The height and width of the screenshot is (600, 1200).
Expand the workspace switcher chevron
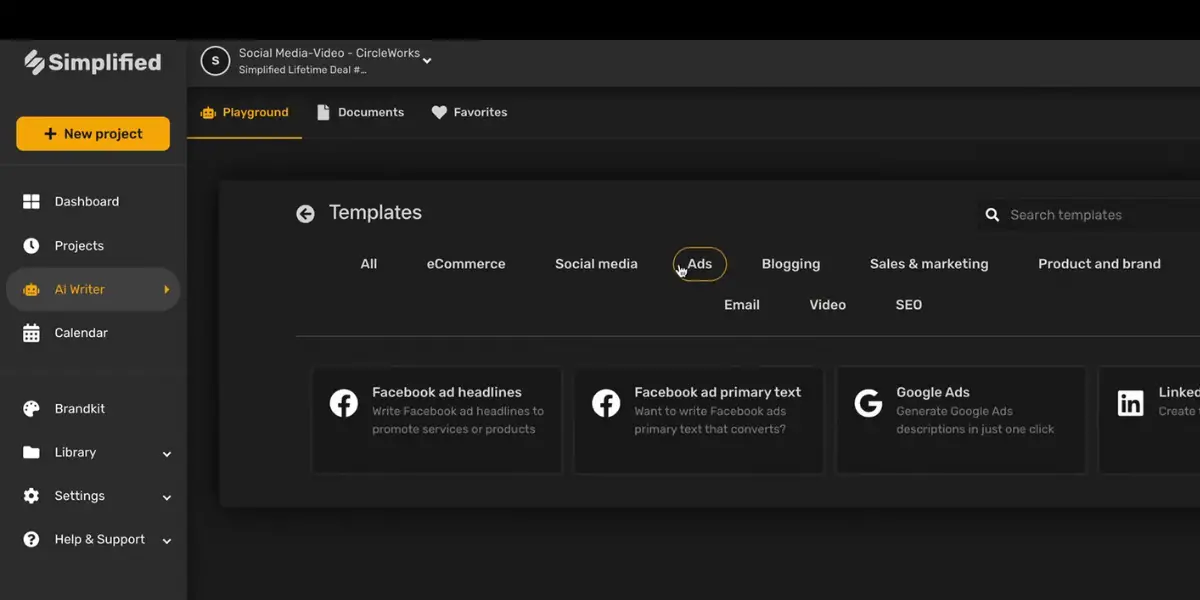[x=427, y=61]
